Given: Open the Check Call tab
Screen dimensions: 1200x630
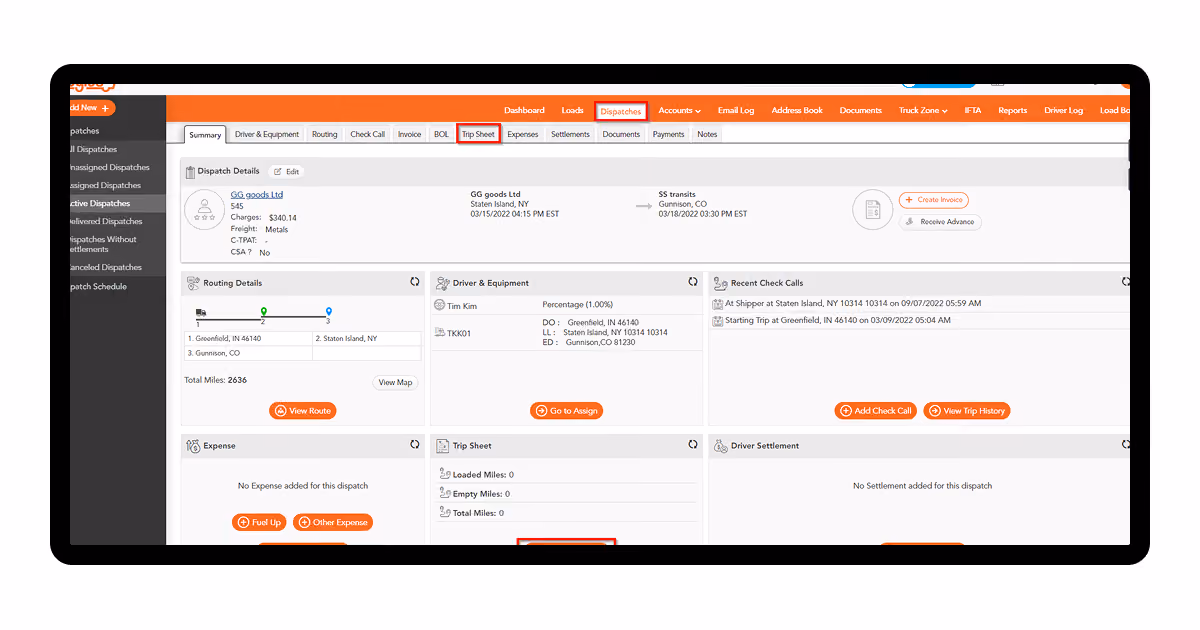Looking at the screenshot, I should [x=367, y=134].
